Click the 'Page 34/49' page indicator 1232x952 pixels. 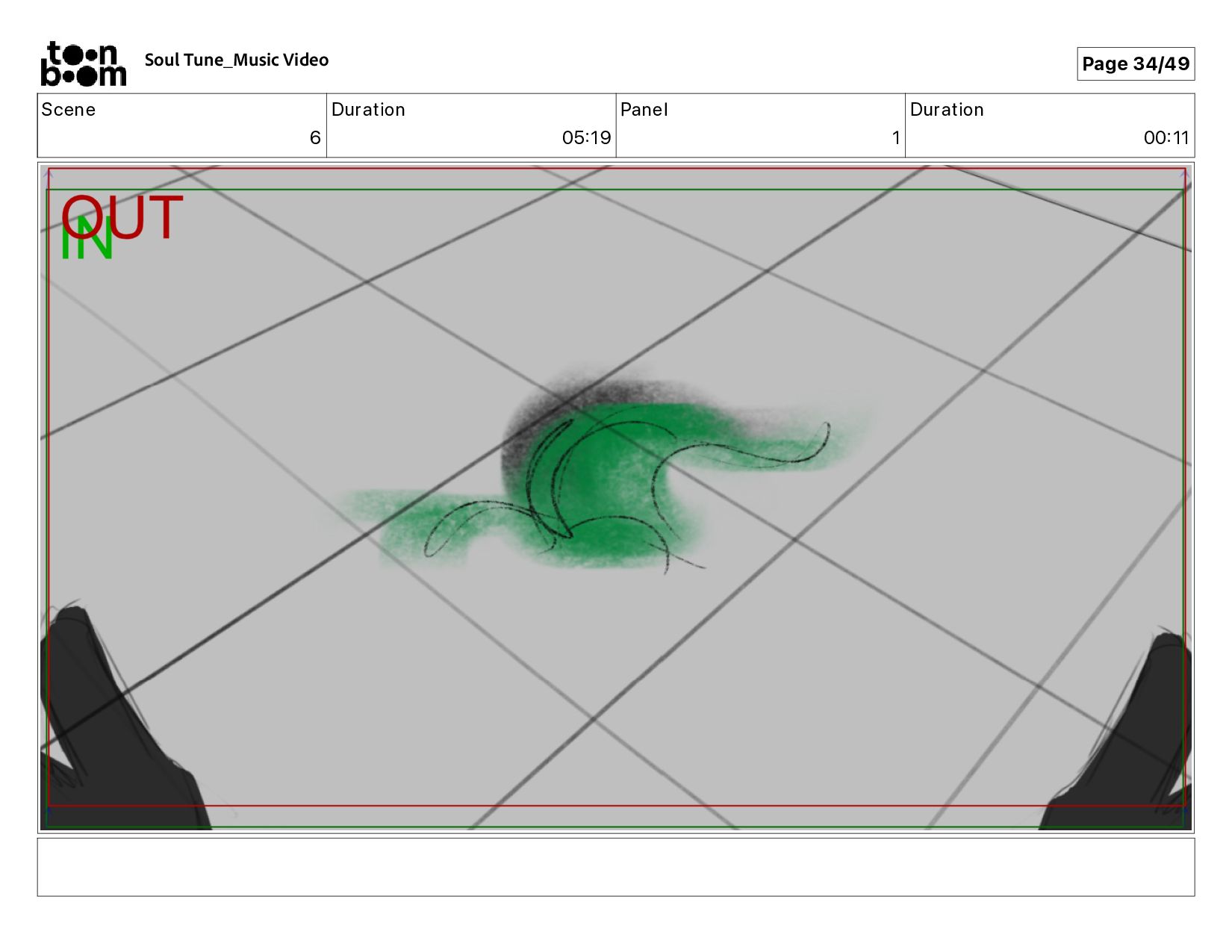click(1136, 63)
